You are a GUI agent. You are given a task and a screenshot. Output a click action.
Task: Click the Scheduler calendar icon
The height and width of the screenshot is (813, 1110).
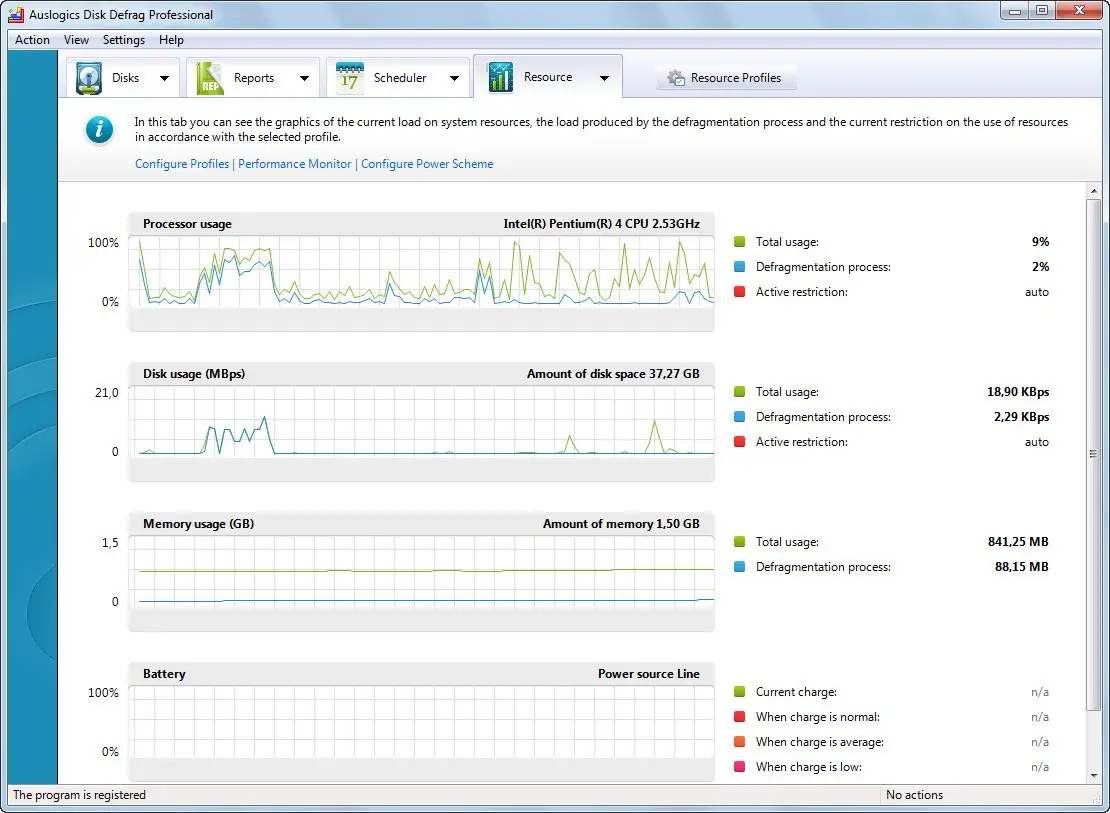tap(350, 78)
